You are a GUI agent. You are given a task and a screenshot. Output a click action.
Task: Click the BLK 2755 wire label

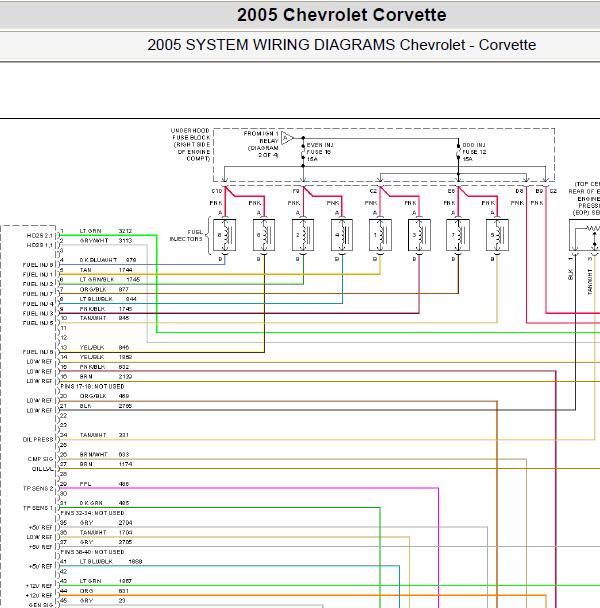106,406
